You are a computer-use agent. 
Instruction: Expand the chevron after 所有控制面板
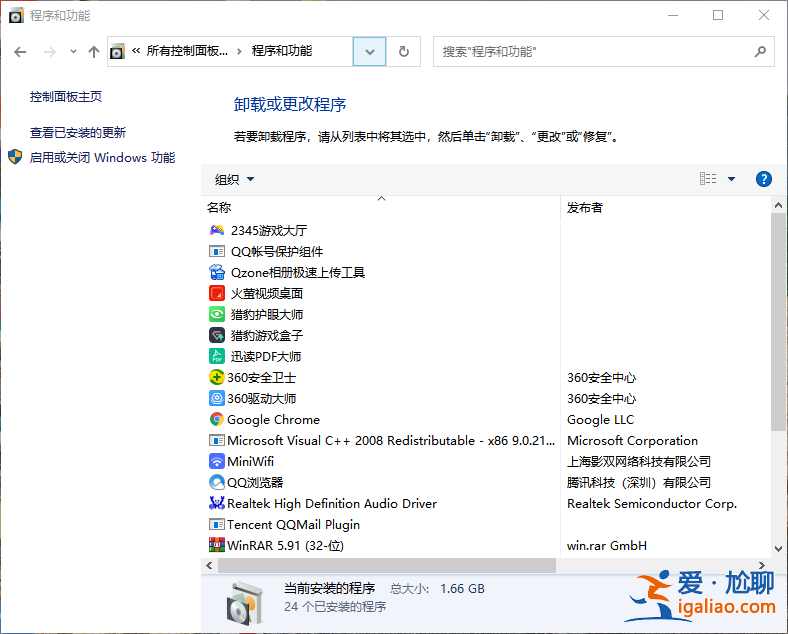click(x=239, y=51)
